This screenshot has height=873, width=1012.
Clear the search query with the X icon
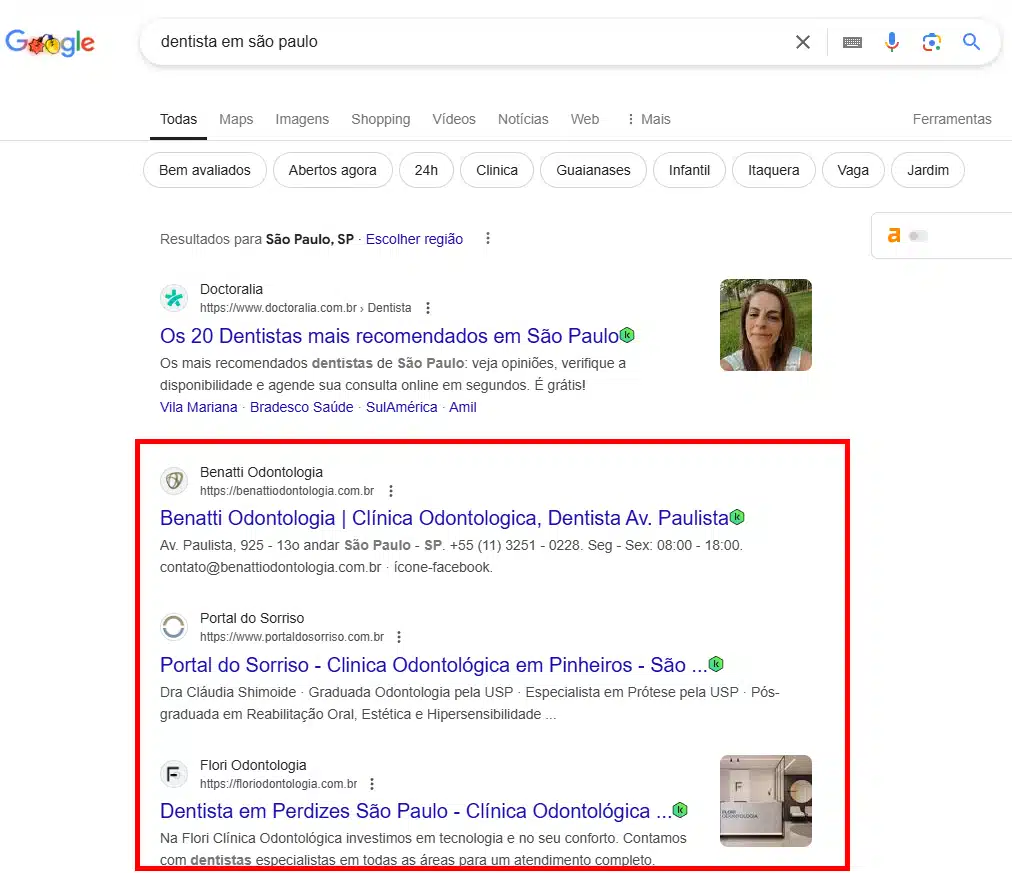[803, 42]
